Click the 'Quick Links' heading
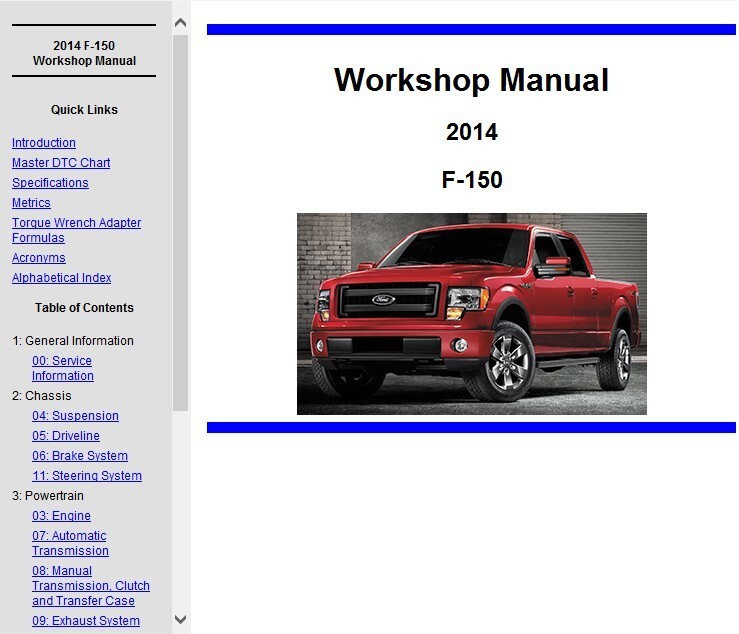Image resolution: width=739 pixels, height=634 pixels. [x=84, y=110]
